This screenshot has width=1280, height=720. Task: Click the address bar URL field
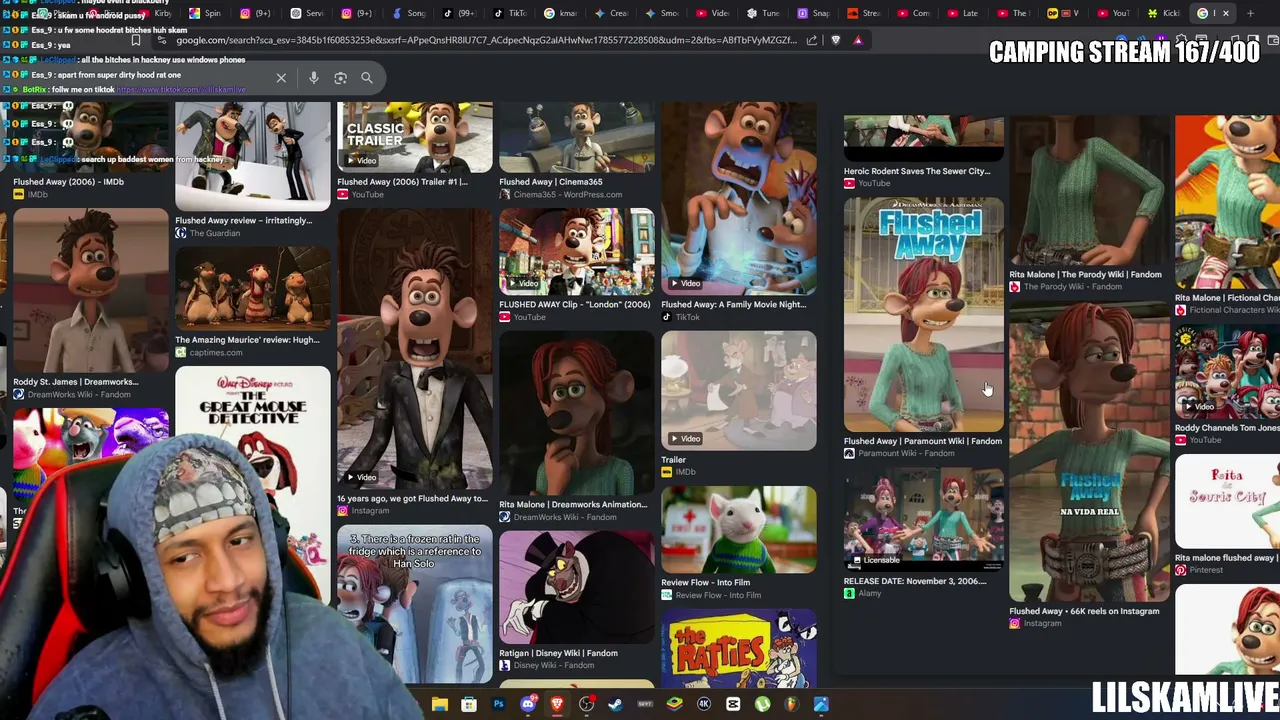(486, 41)
